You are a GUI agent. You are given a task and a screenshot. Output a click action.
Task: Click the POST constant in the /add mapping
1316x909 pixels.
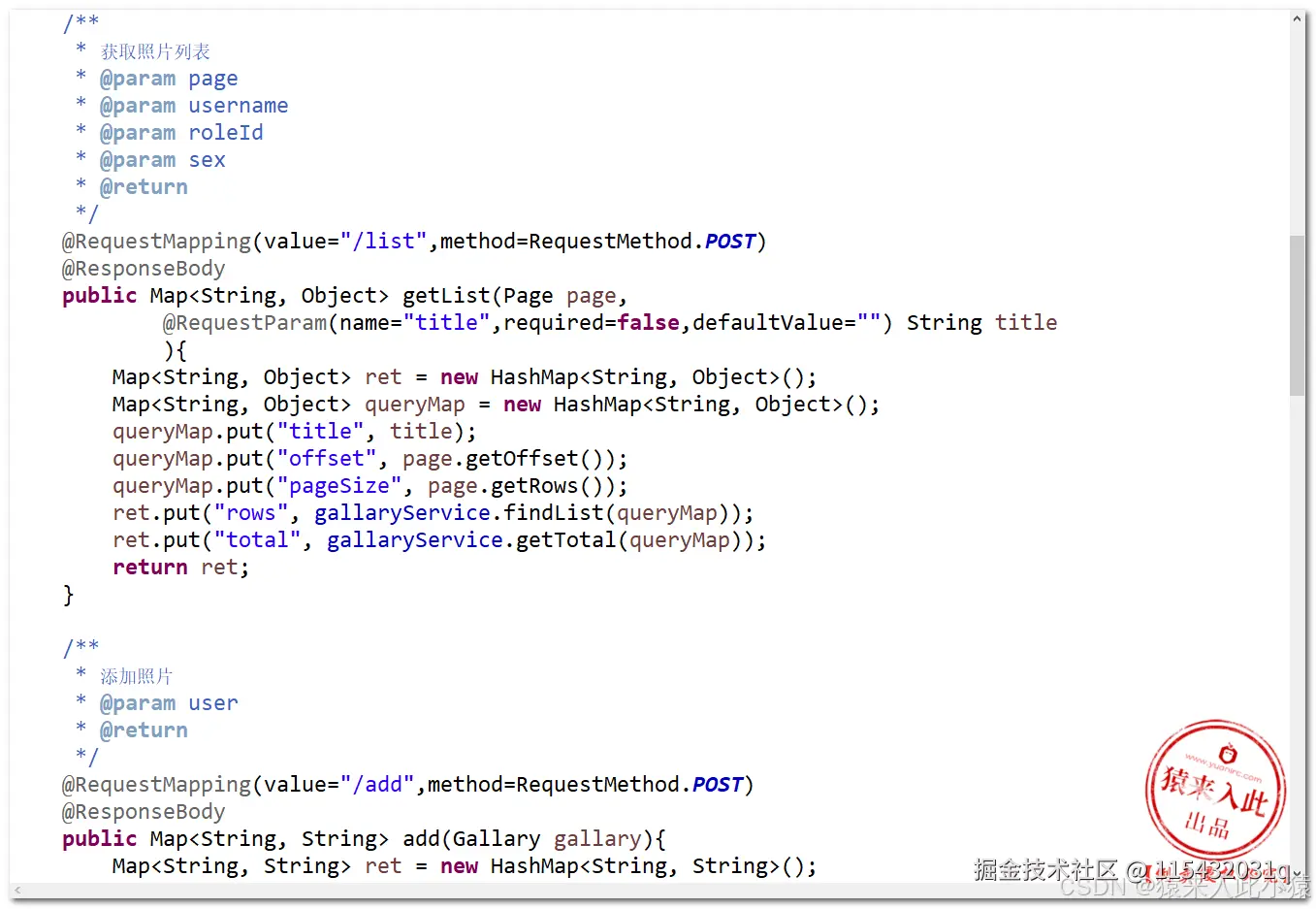coord(718,784)
